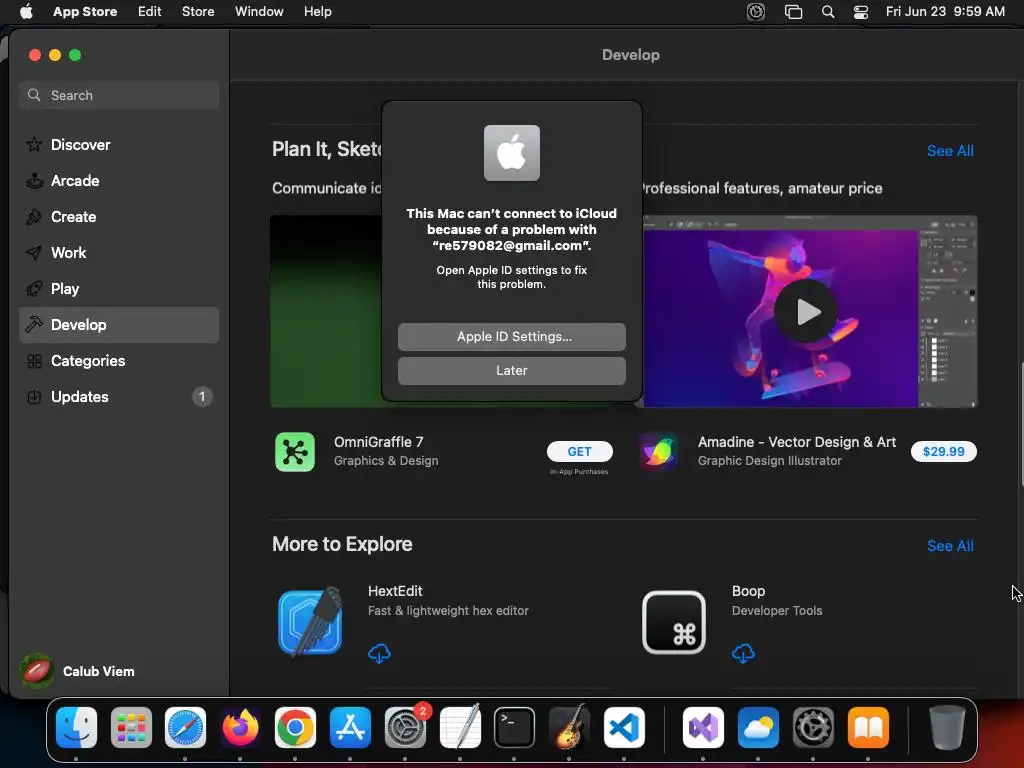
Task: Open the gear app beside Books in Dock
Action: pos(812,727)
